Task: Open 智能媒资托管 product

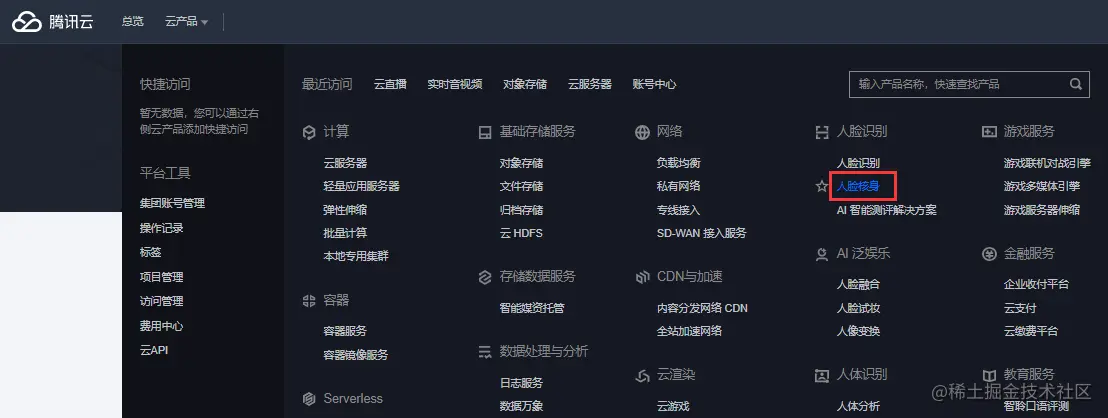Action: [x=531, y=308]
